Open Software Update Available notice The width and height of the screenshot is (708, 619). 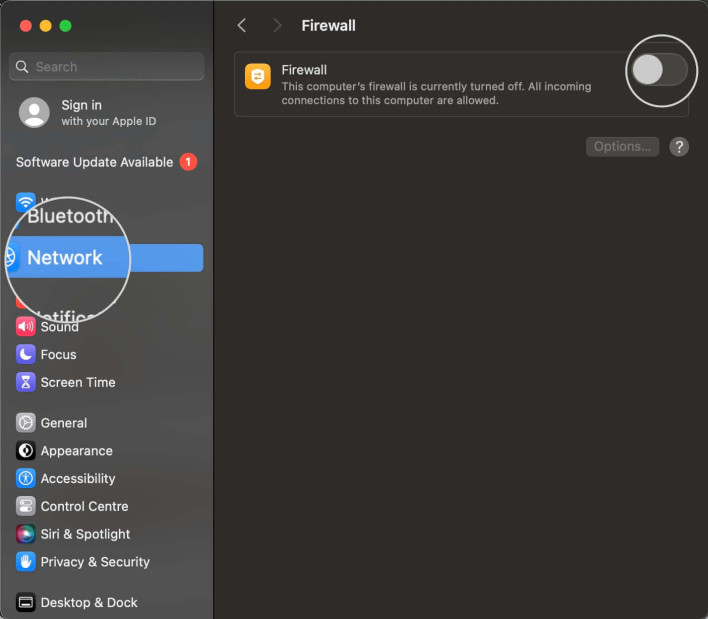tap(94, 162)
